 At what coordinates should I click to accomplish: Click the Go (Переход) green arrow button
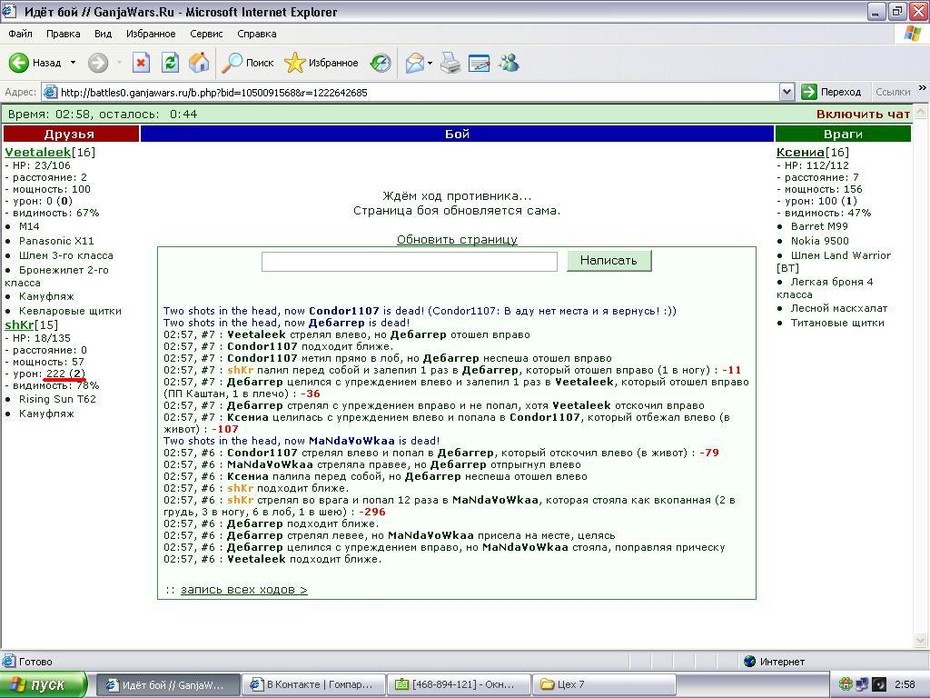pos(831,92)
